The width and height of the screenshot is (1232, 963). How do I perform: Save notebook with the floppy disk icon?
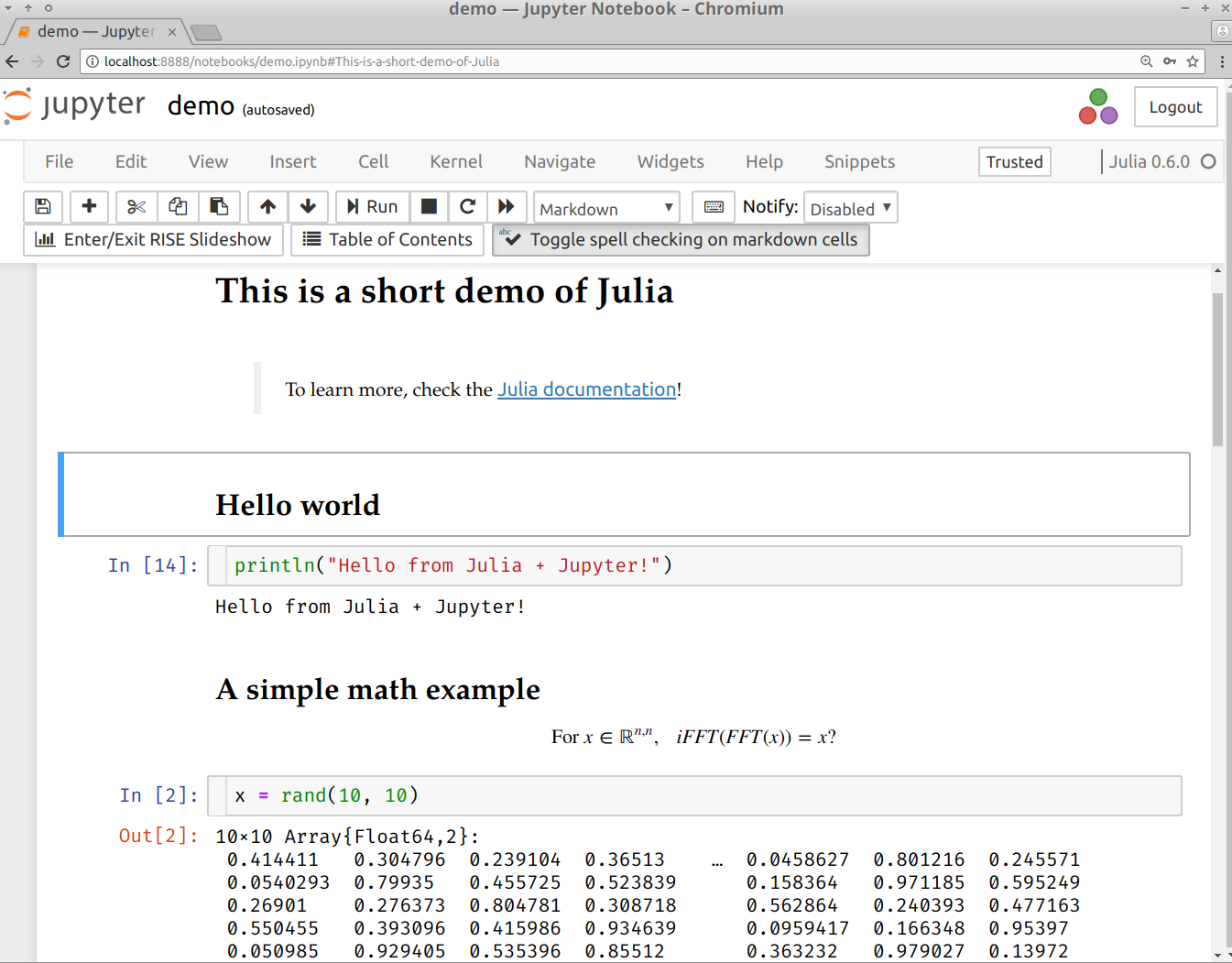43,207
